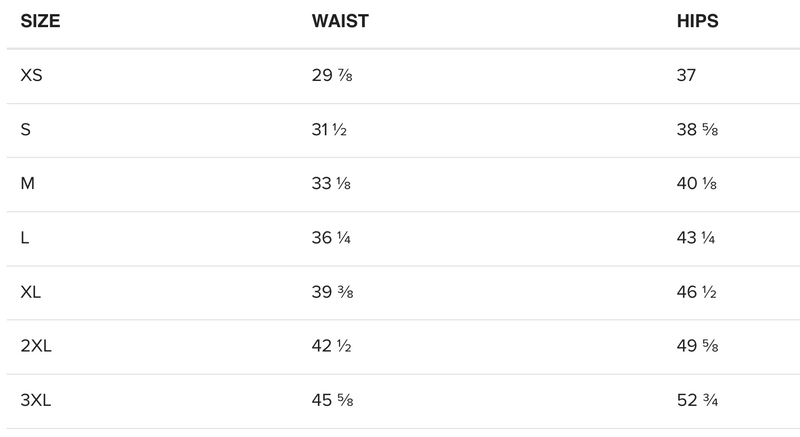The image size is (800, 437).
Task: Select the M size row label
Action: tap(27, 184)
